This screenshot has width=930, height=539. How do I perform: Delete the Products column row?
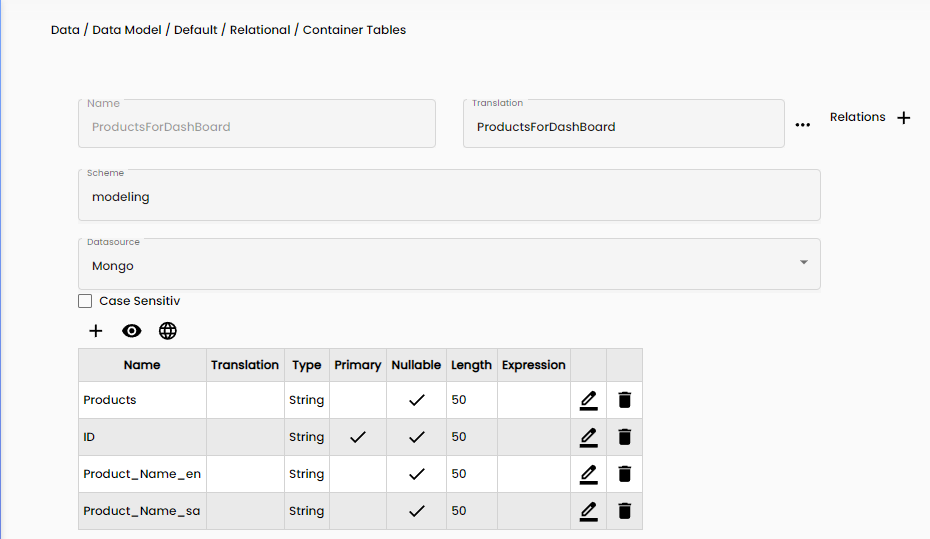pos(625,400)
